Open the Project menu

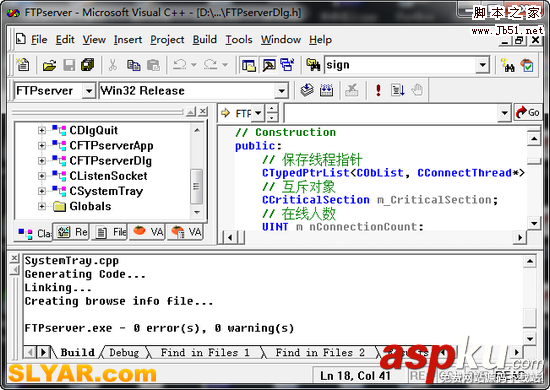[x=167, y=40]
